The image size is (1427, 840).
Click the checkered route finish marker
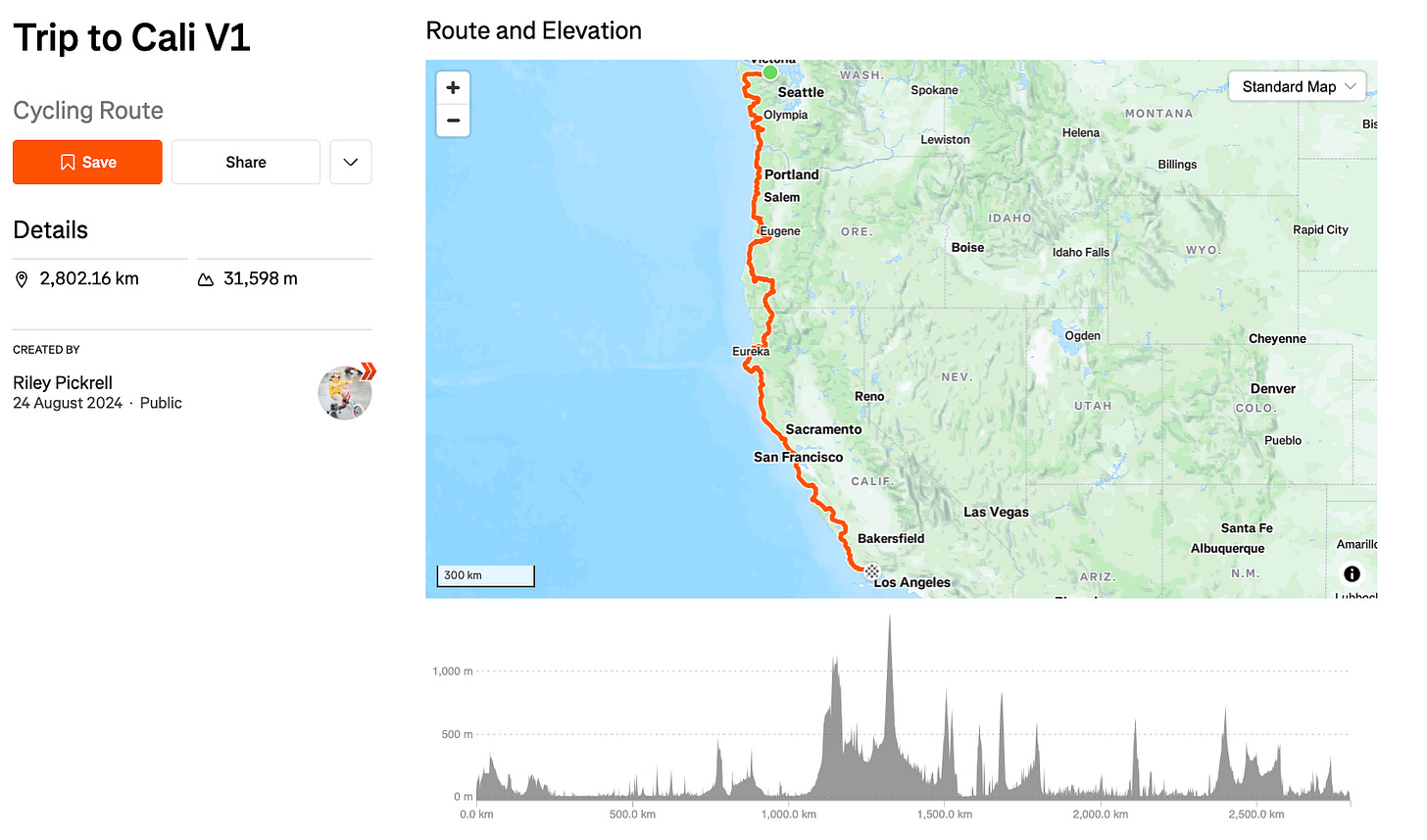pyautogui.click(x=871, y=570)
